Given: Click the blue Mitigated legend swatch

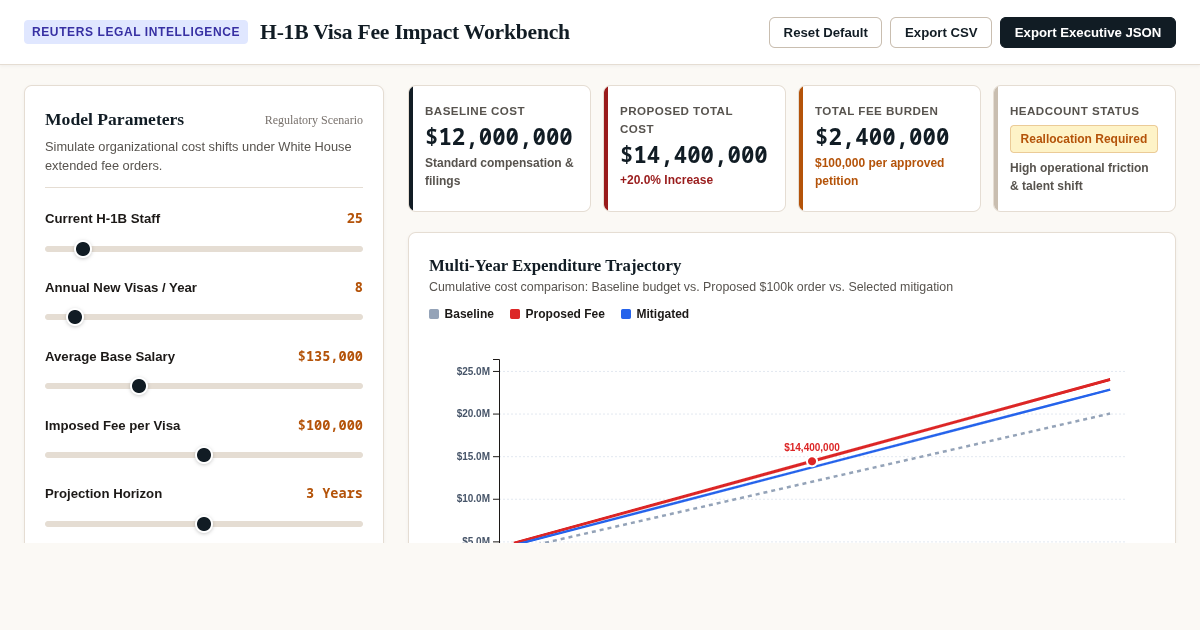Looking at the screenshot, I should (x=626, y=314).
